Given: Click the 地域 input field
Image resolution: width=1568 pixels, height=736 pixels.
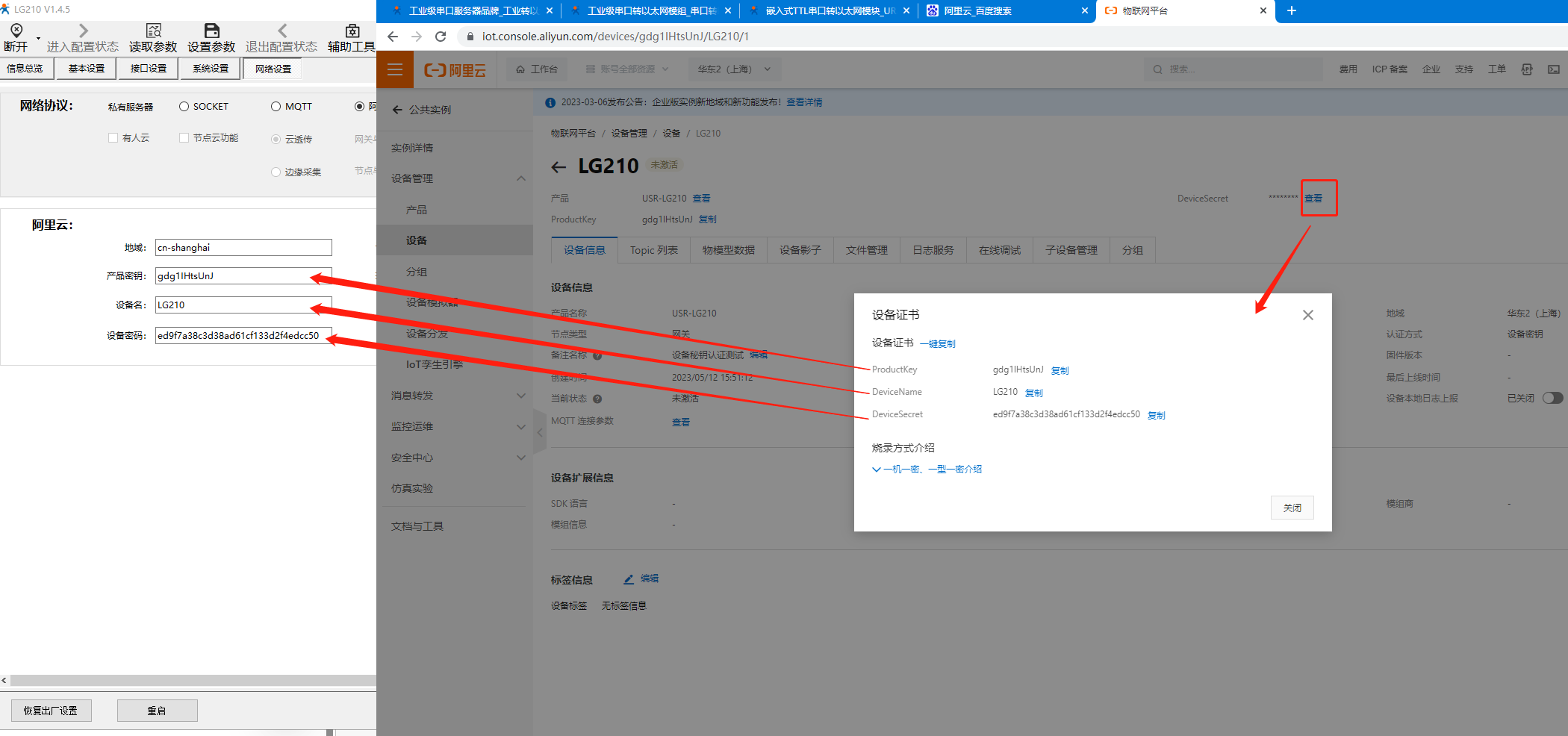Looking at the screenshot, I should click(x=243, y=248).
